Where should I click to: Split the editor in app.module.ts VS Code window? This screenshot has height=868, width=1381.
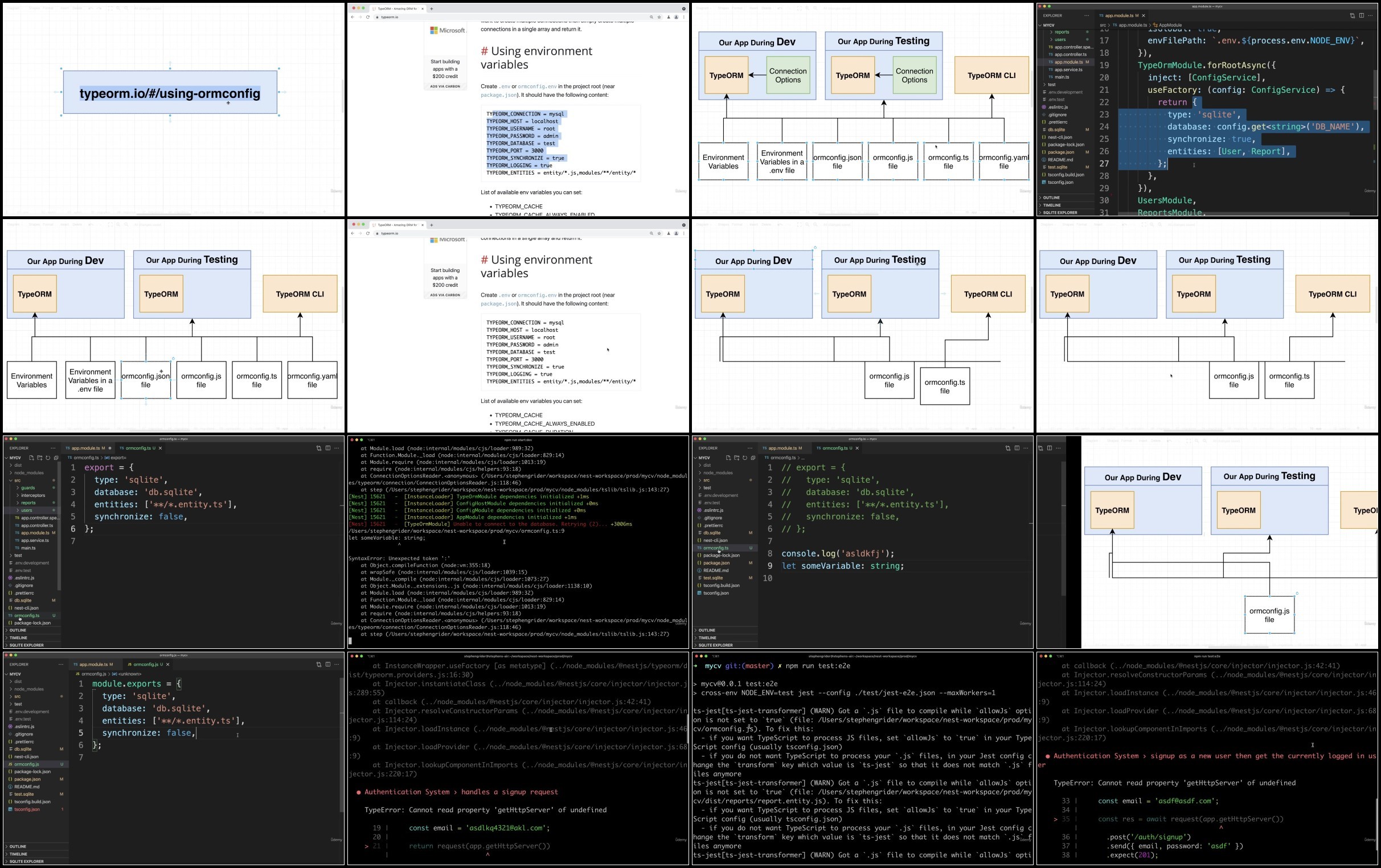point(1362,15)
